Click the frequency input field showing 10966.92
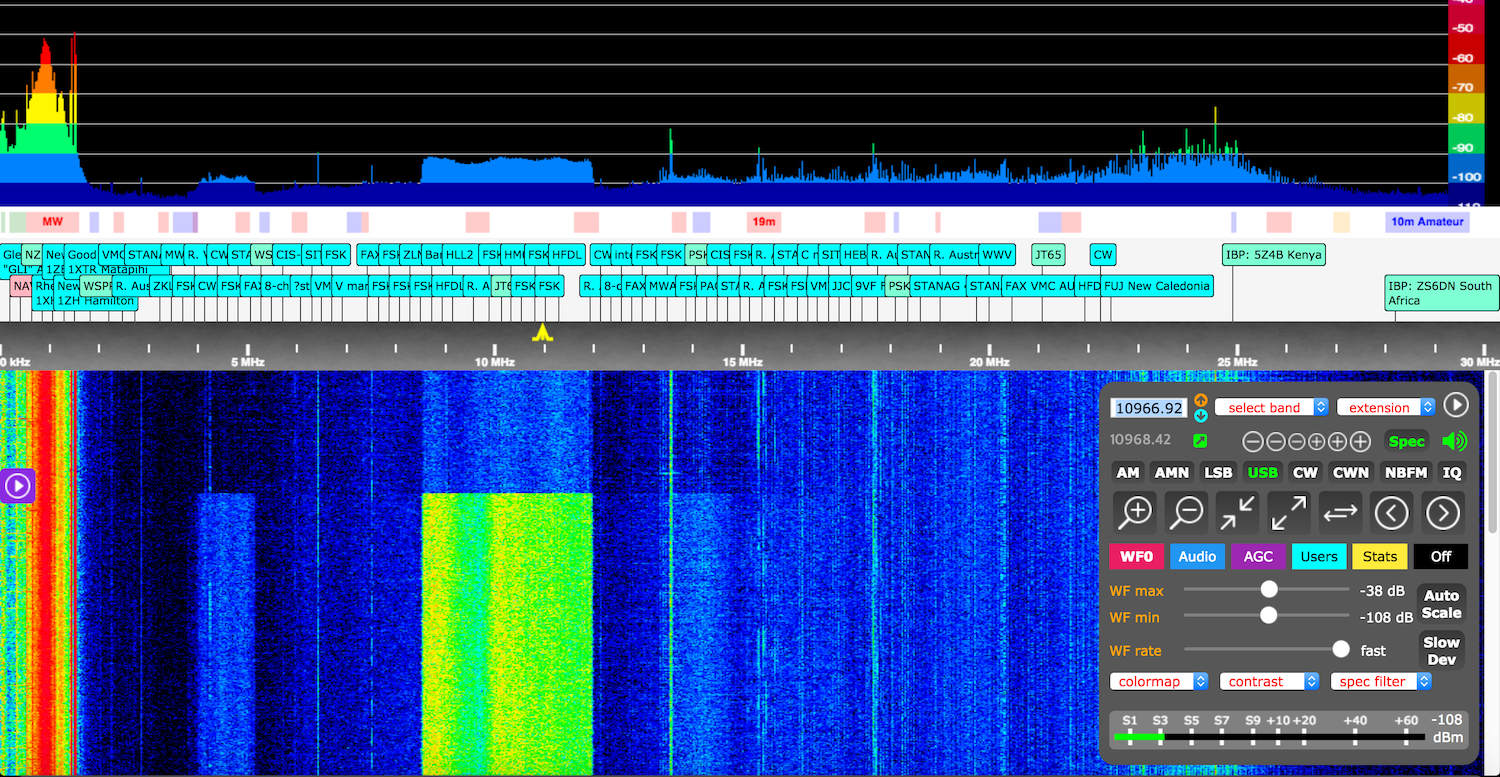The height and width of the screenshot is (777, 1500). click(1149, 408)
